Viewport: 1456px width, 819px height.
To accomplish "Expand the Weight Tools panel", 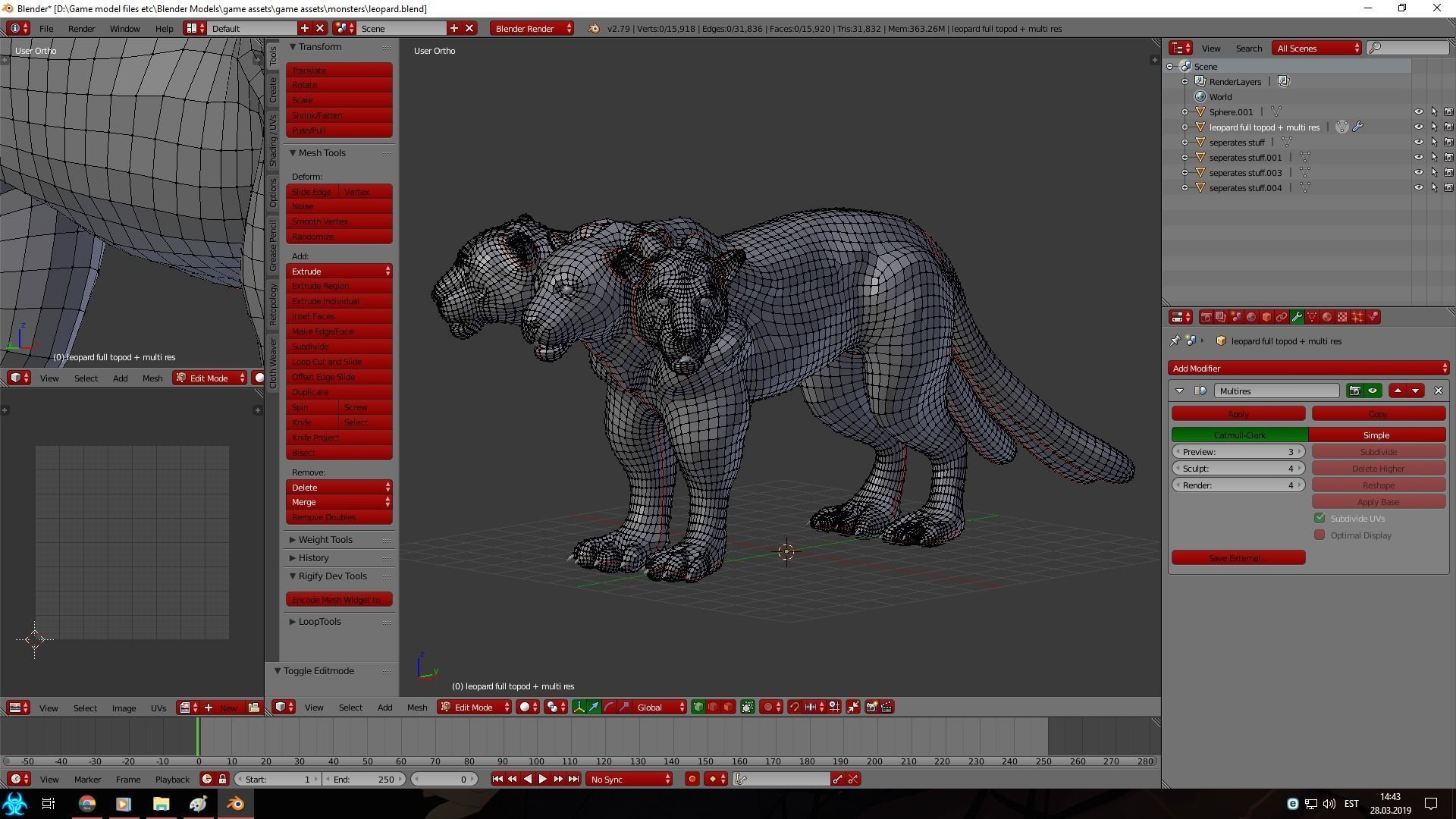I will tap(325, 539).
